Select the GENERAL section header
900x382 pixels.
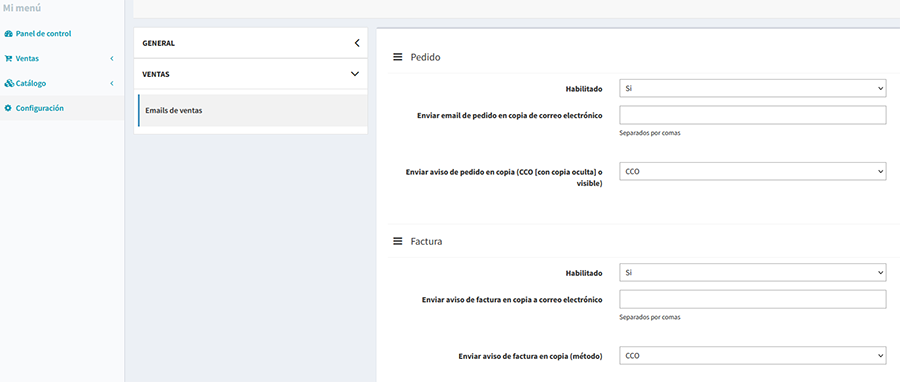[x=250, y=43]
